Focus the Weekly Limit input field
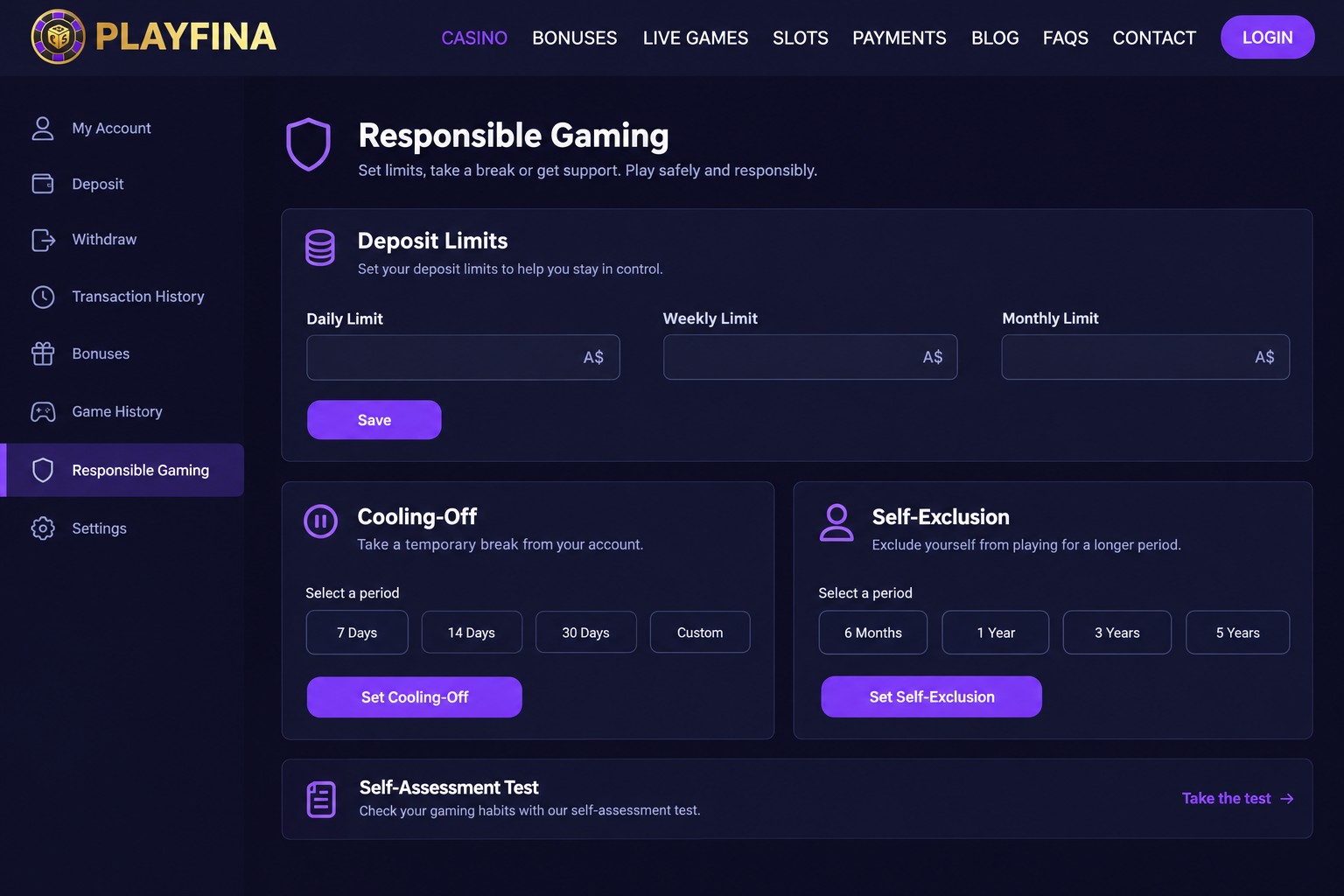This screenshot has width=1344, height=896. click(810, 357)
